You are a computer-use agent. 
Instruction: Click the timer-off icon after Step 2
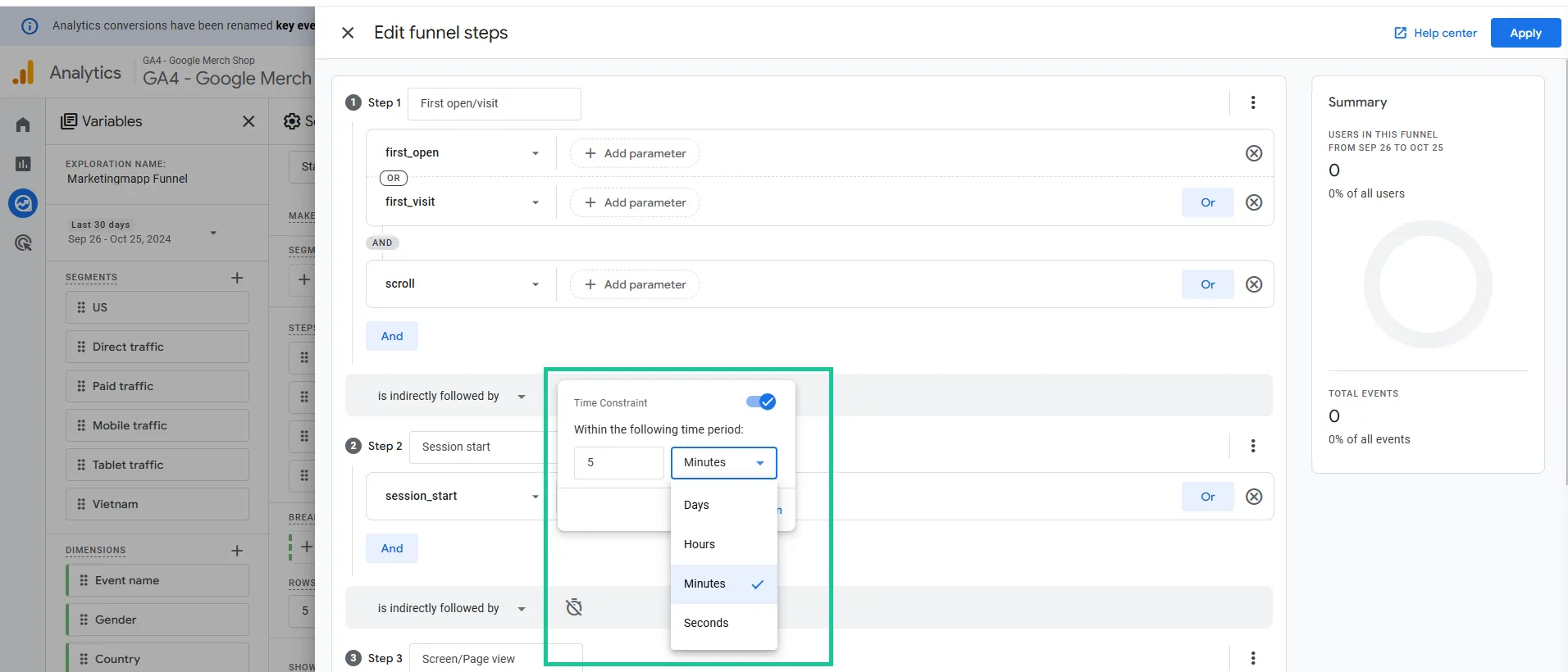coord(574,607)
